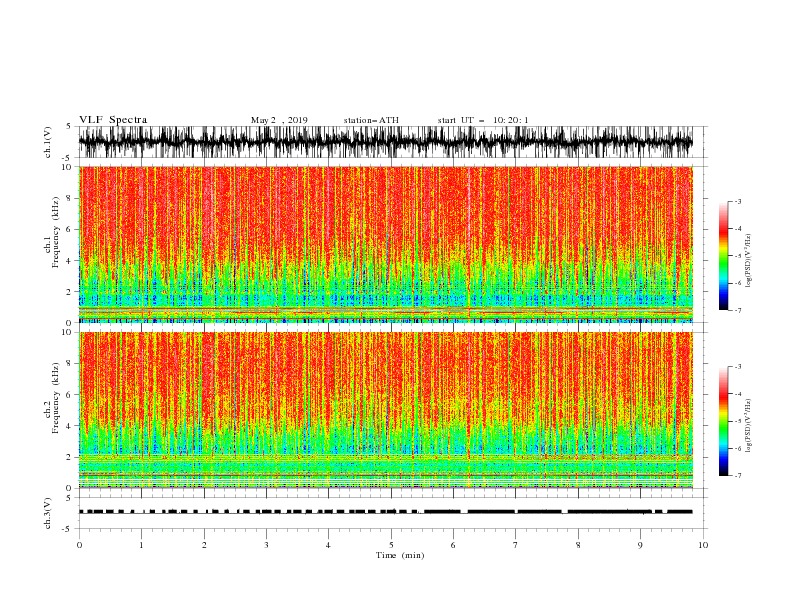Click the '9' tick on the time axis
This screenshot has width=792, height=612.
tap(640, 545)
